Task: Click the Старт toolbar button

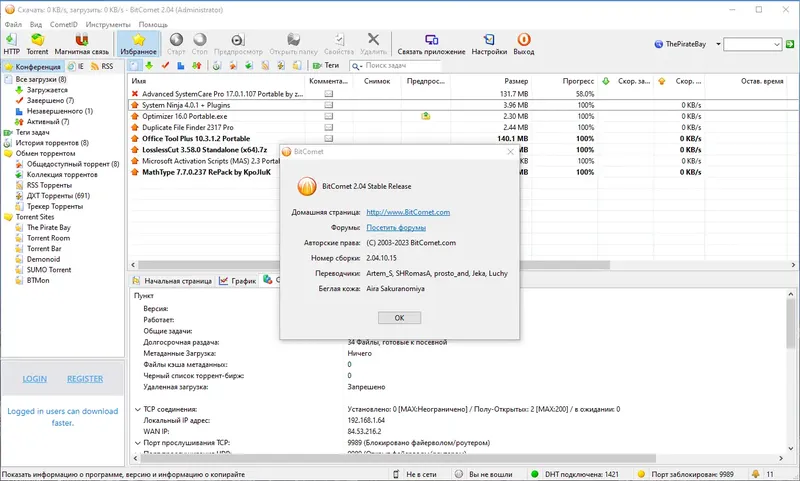Action: point(176,44)
